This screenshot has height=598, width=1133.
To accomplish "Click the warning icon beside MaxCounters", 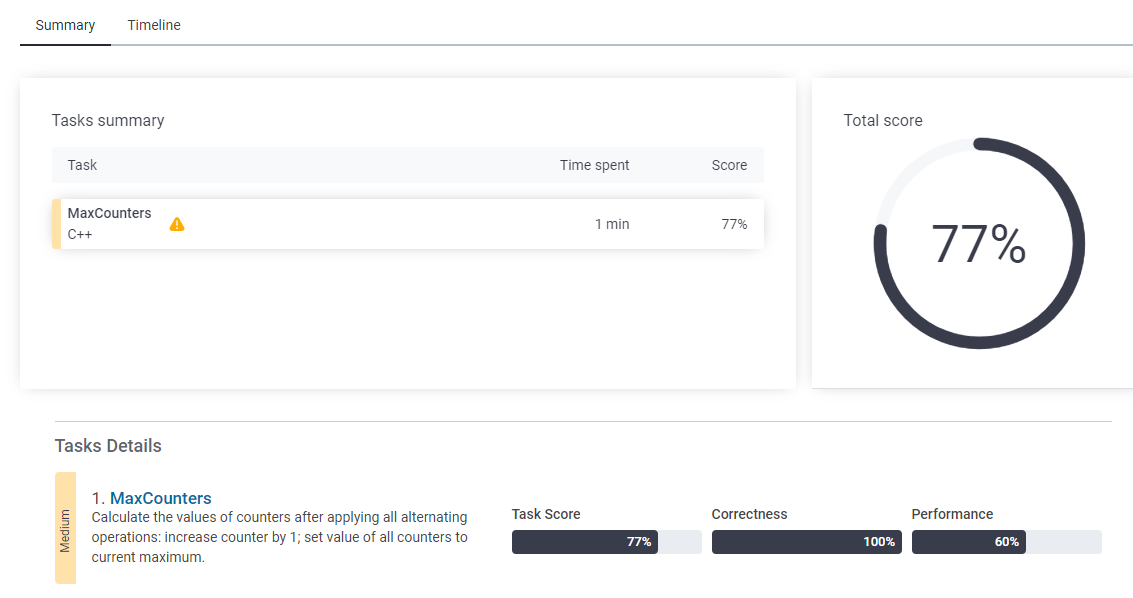I will point(177,225).
